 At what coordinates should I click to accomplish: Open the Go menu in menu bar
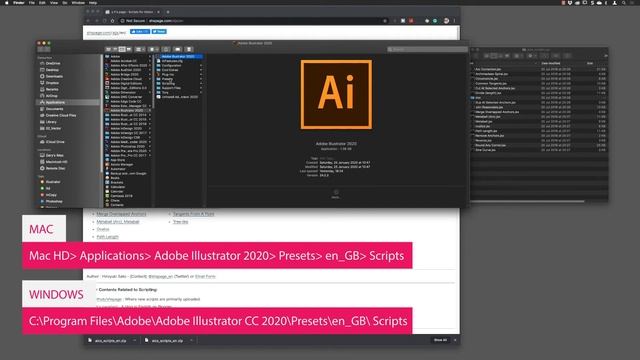pos(65,2)
